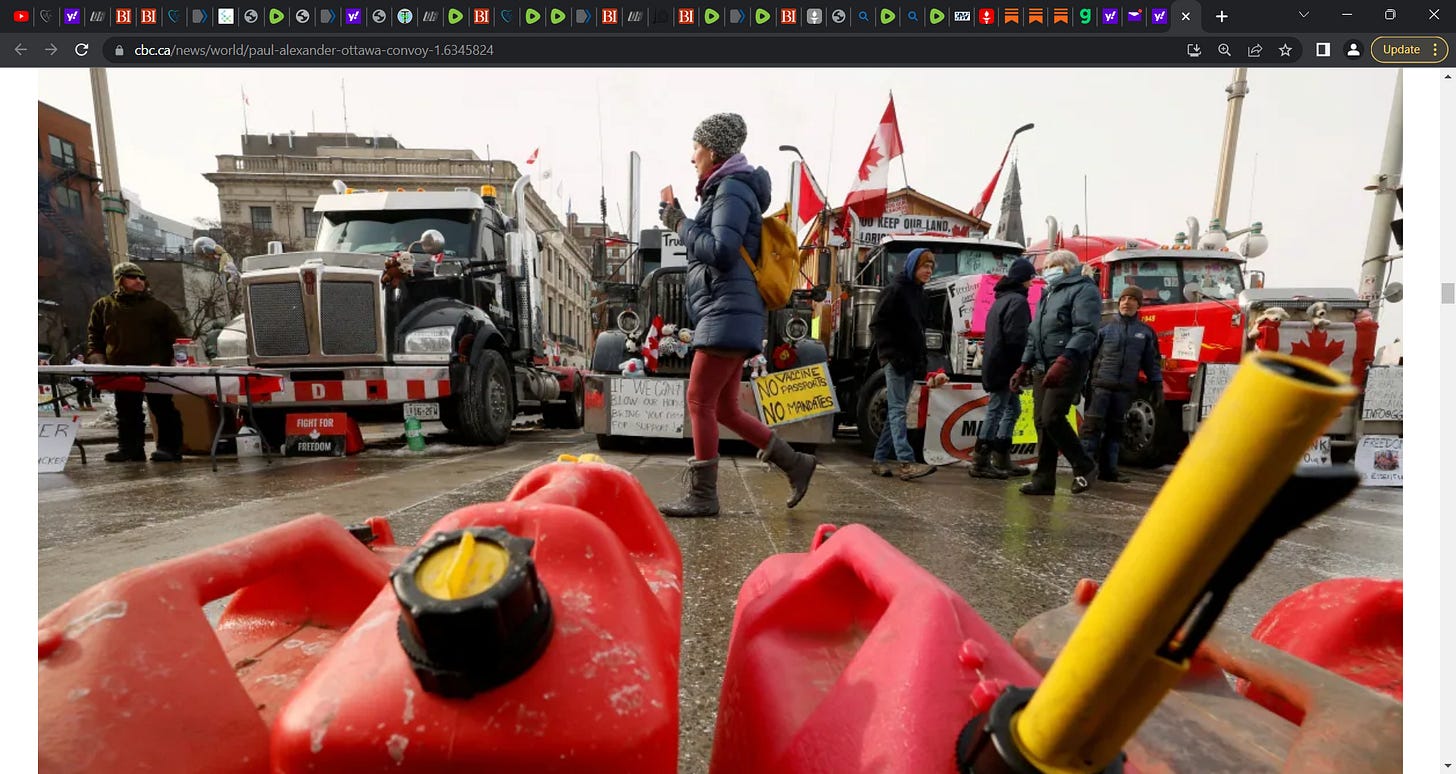Expand the tab search dropdown chevron
1456x774 pixels.
tap(1304, 15)
